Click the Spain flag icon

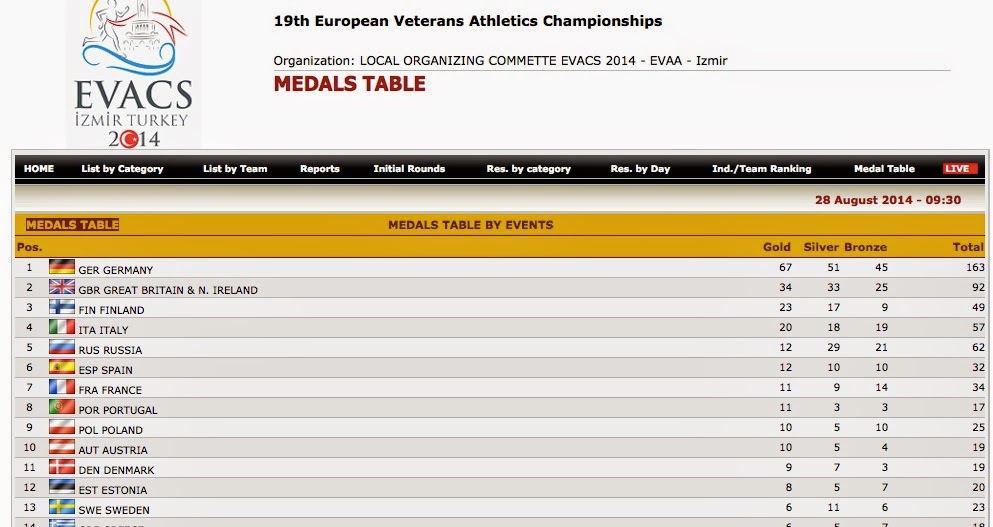62,367
